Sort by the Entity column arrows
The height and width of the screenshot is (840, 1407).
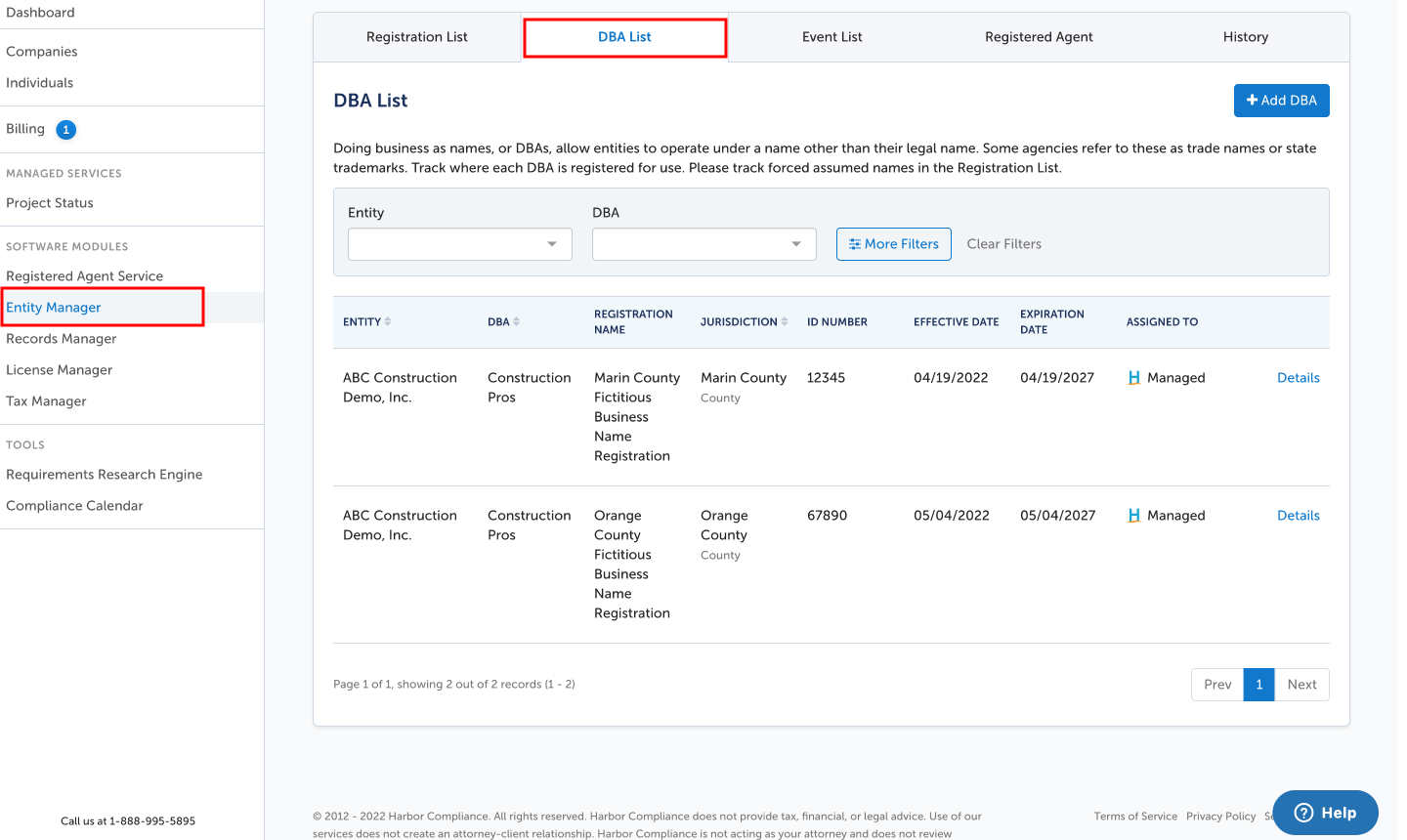388,321
